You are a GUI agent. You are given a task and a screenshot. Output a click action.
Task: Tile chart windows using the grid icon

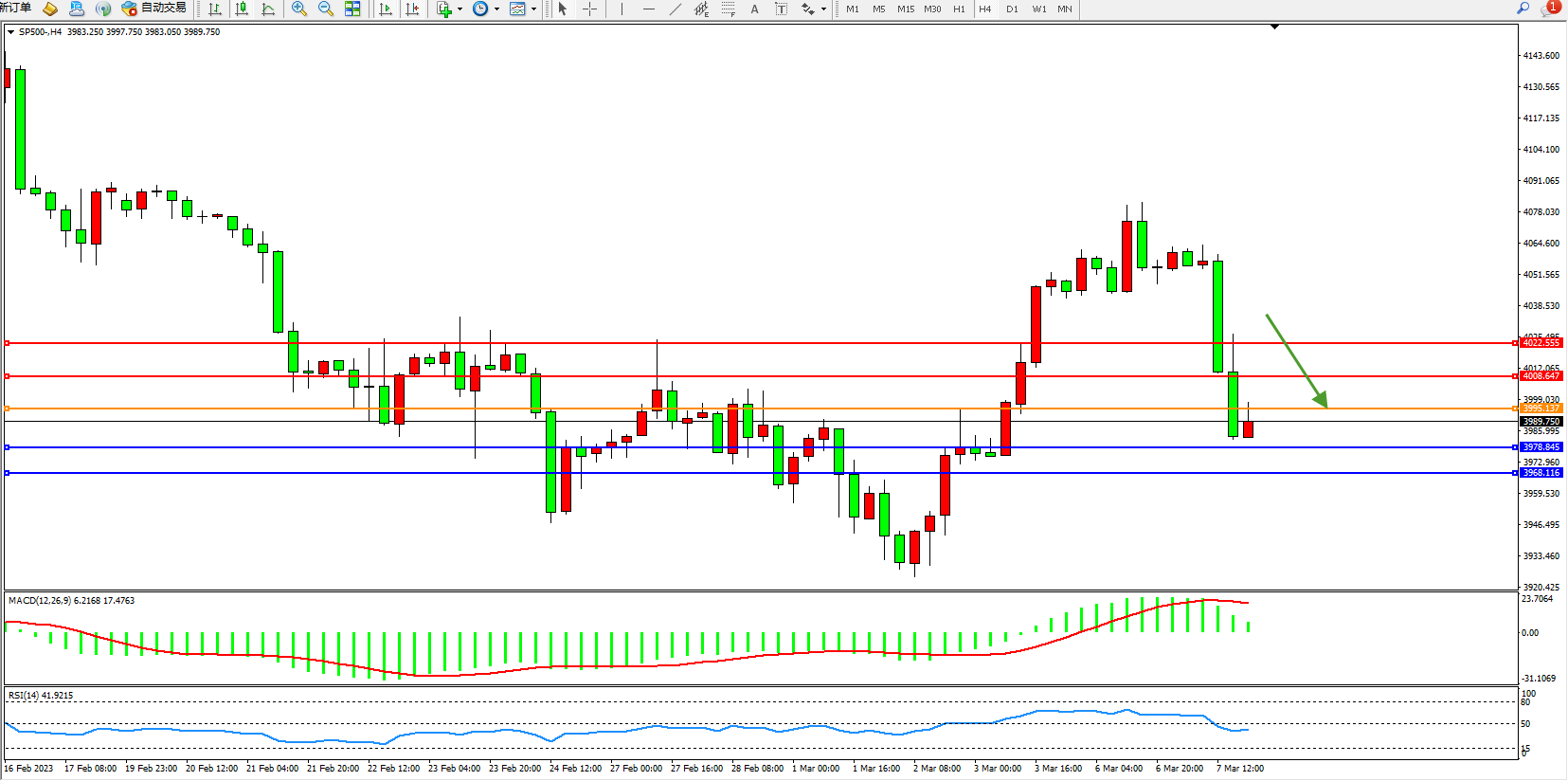point(352,9)
